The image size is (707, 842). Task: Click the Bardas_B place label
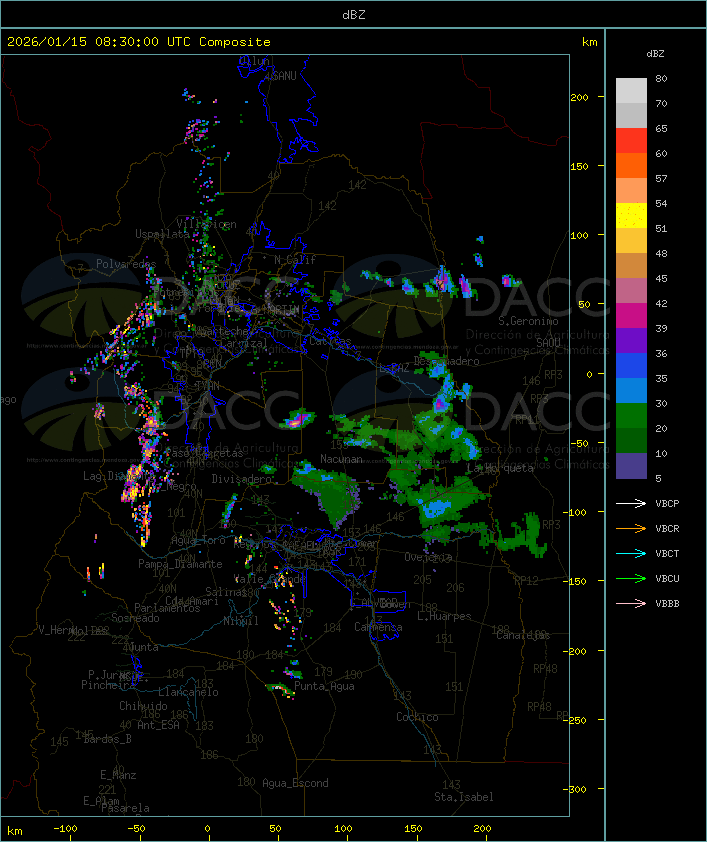pyautogui.click(x=107, y=739)
